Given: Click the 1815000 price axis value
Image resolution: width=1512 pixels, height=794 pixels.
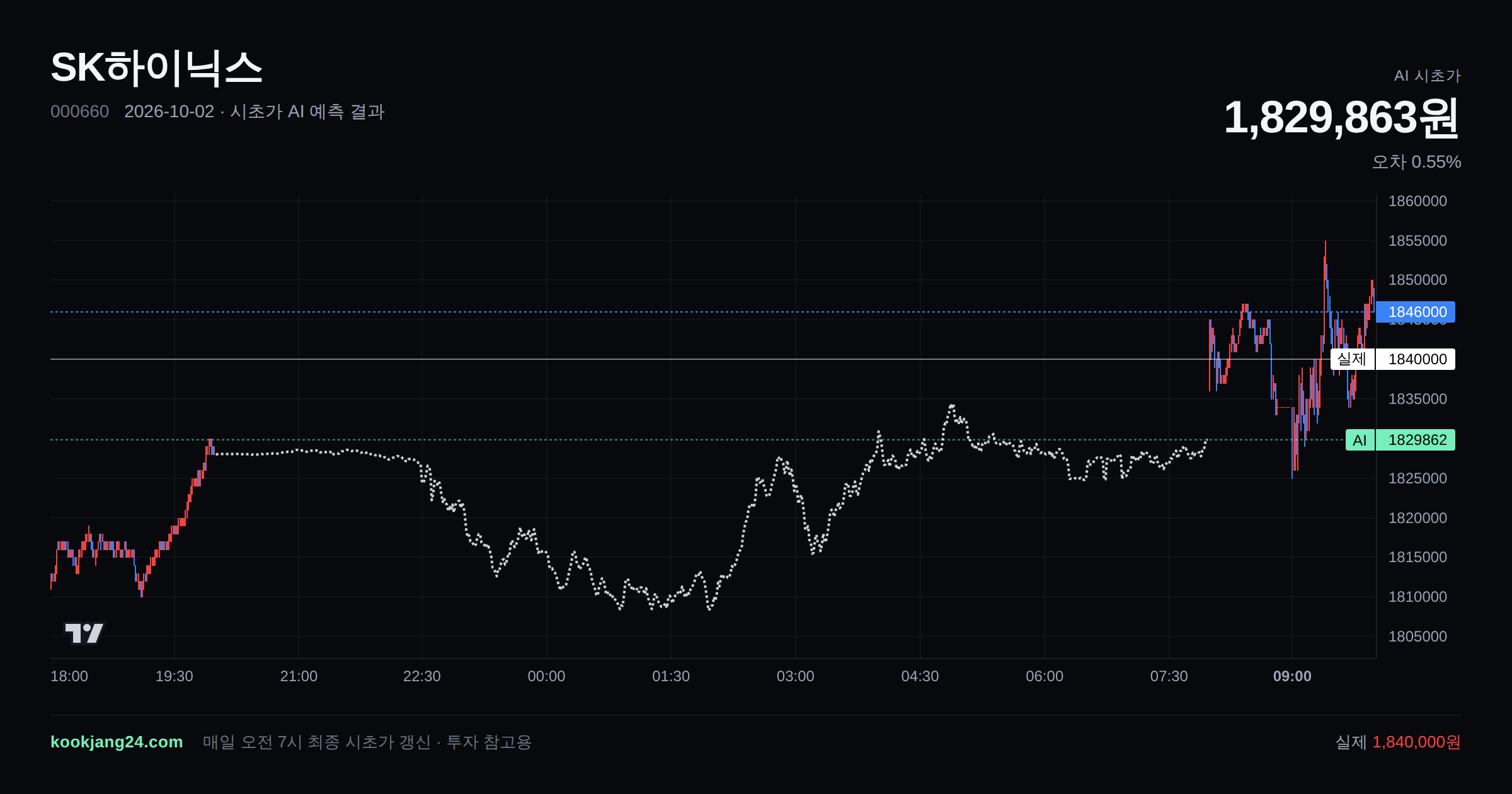Looking at the screenshot, I should pos(1417,557).
